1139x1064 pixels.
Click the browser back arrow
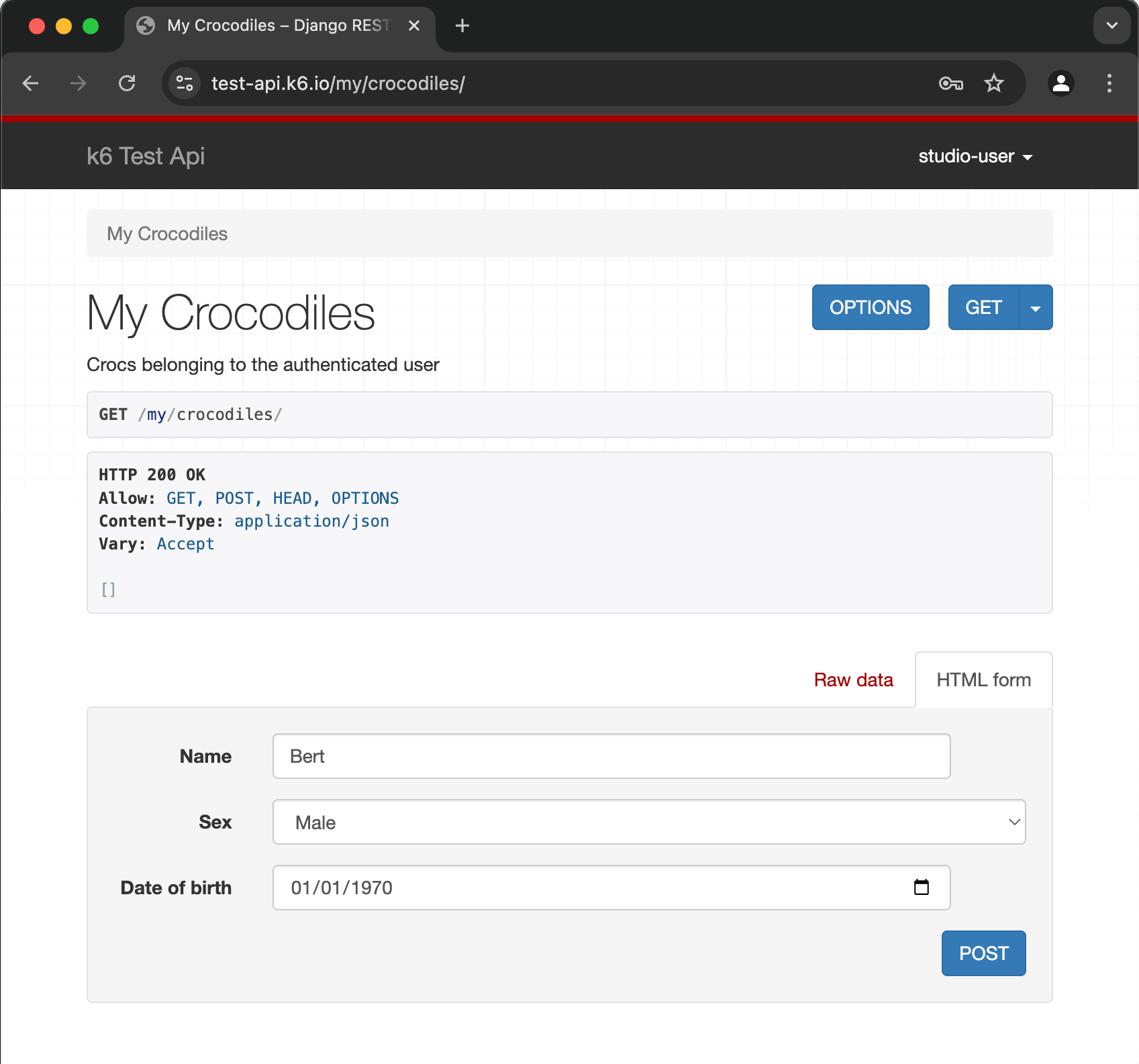31,83
